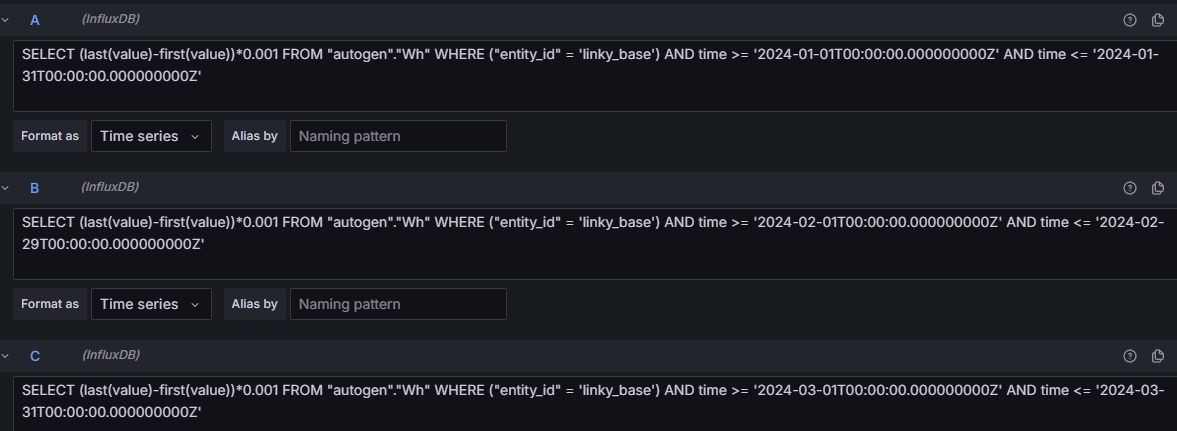1177x431 pixels.
Task: Open help for query C
Action: click(x=1130, y=356)
